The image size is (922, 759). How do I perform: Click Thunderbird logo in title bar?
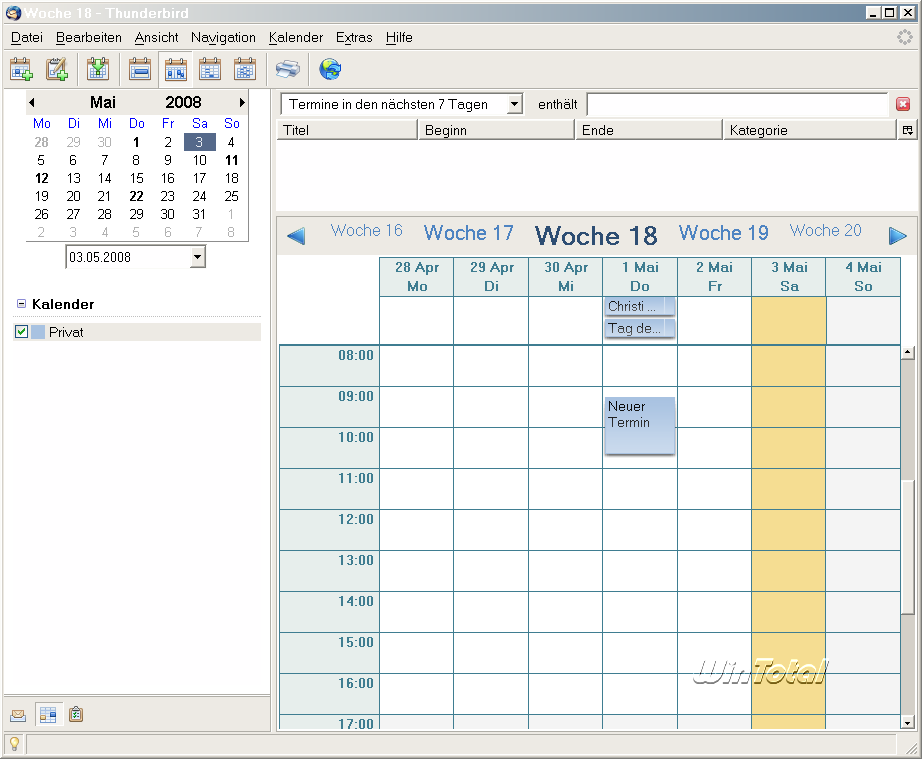click(x=13, y=12)
